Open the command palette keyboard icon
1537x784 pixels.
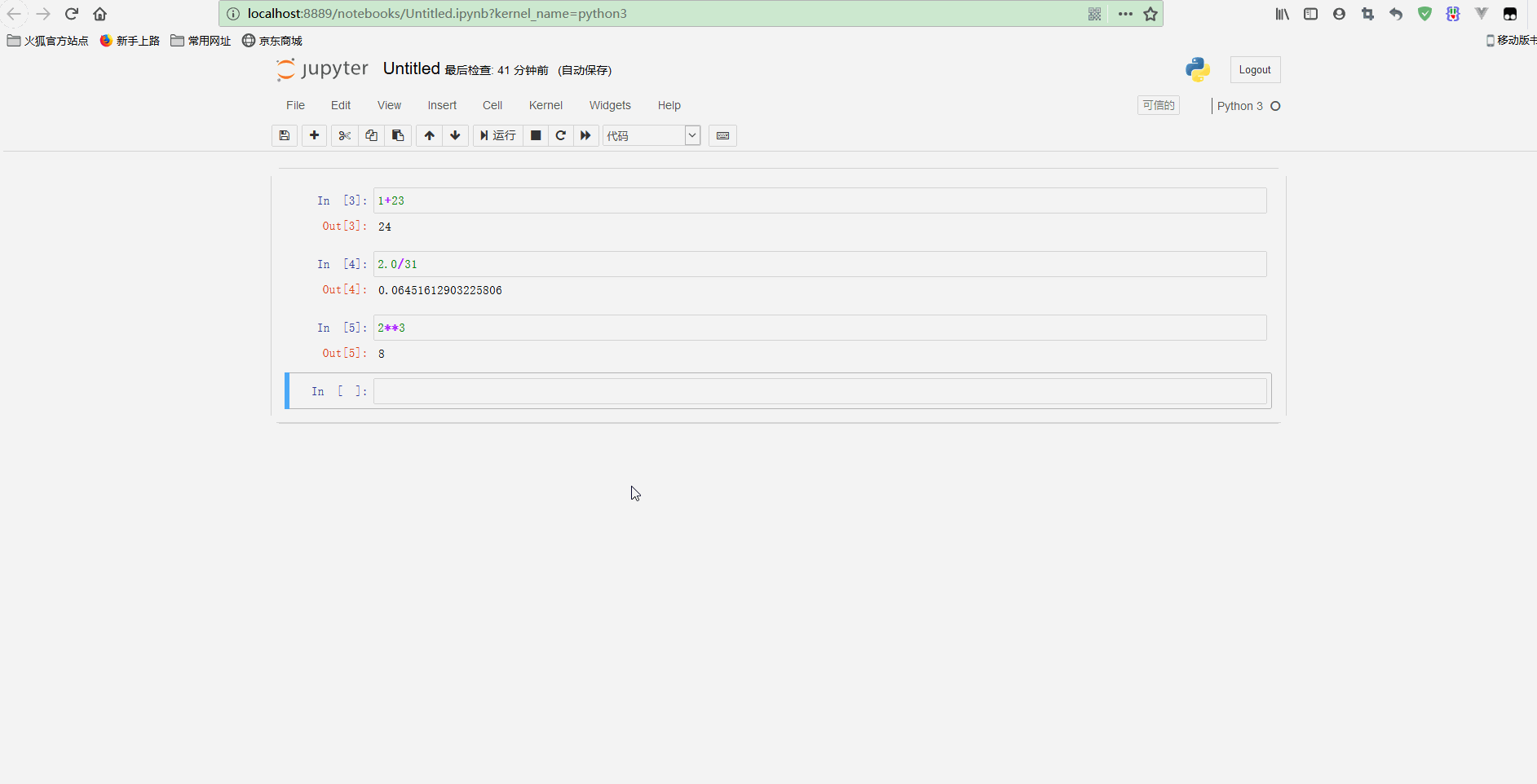(722, 135)
